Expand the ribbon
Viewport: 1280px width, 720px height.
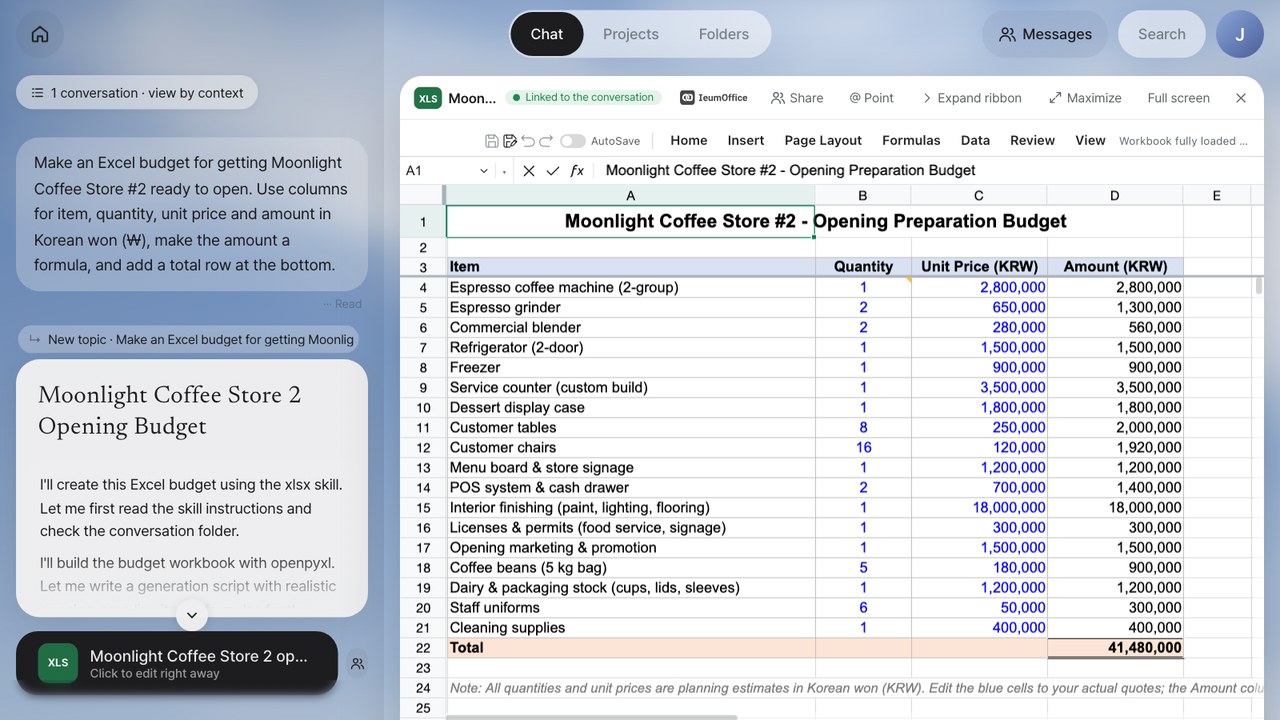pos(971,98)
